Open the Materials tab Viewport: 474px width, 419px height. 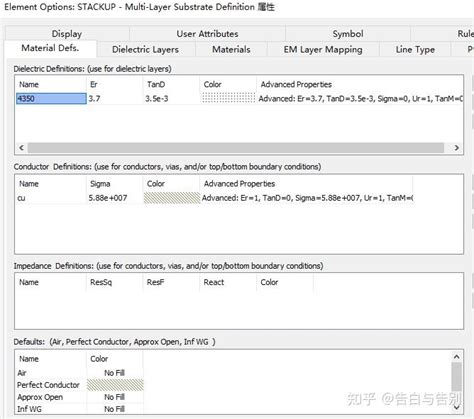[x=231, y=50]
